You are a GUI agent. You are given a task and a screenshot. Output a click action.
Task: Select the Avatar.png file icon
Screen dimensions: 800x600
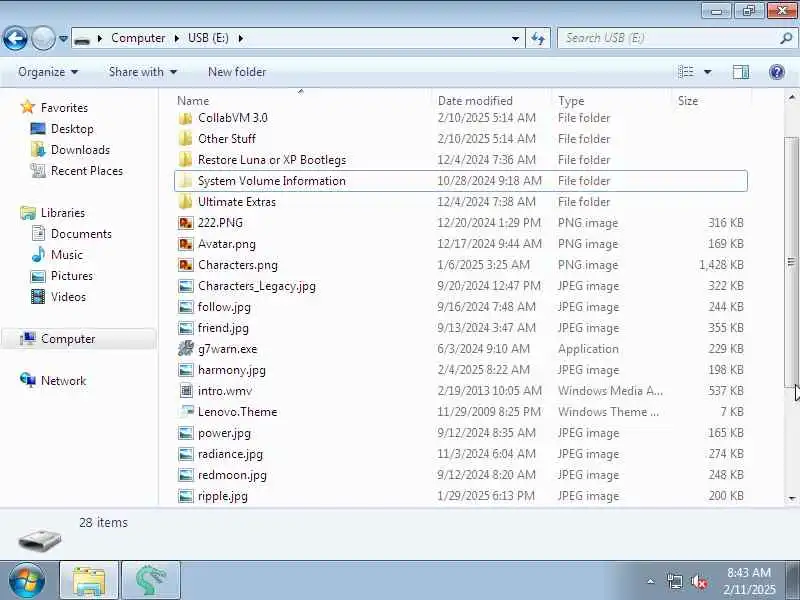click(x=186, y=244)
